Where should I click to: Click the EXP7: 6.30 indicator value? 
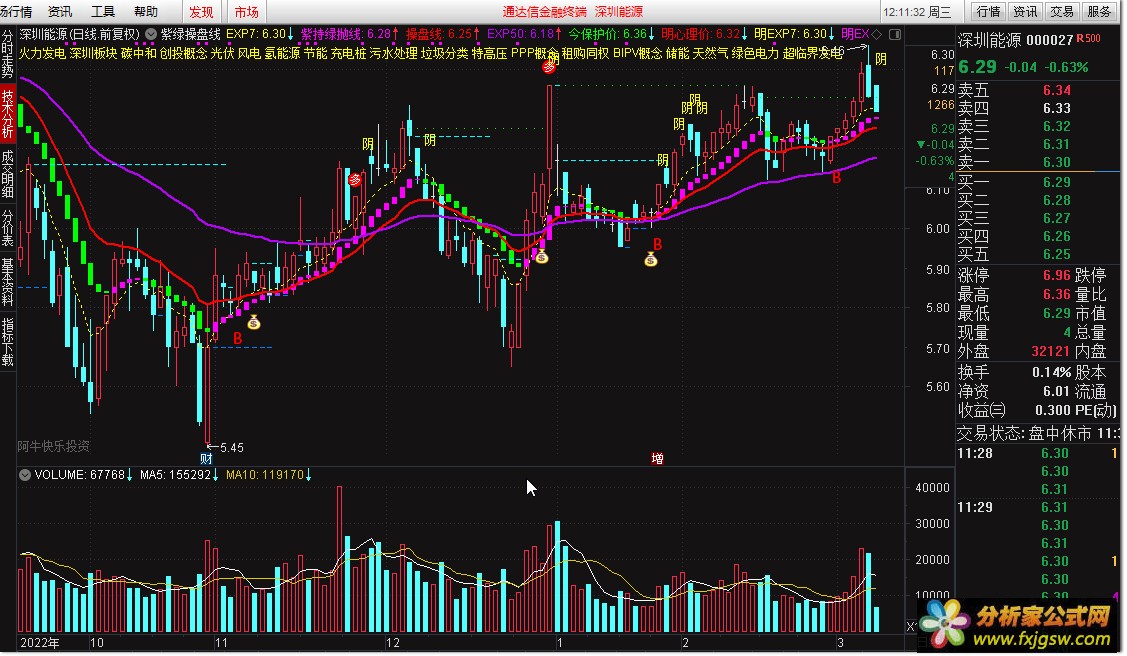pos(259,34)
